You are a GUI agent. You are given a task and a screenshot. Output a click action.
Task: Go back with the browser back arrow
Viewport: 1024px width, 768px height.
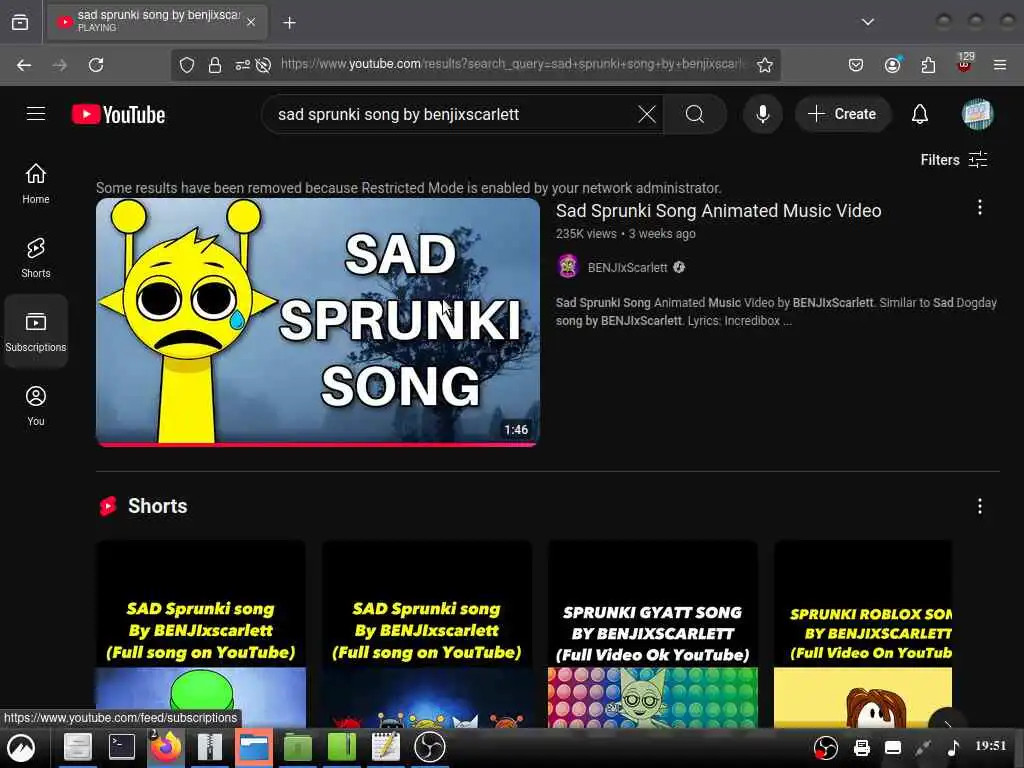(x=24, y=65)
